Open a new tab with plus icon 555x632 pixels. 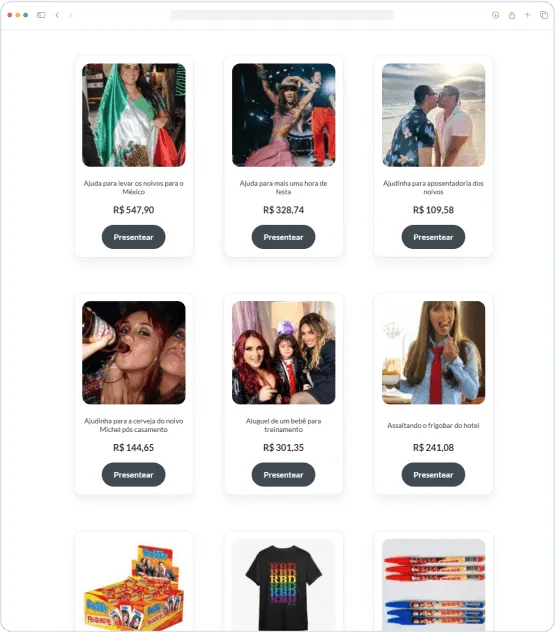(527, 15)
